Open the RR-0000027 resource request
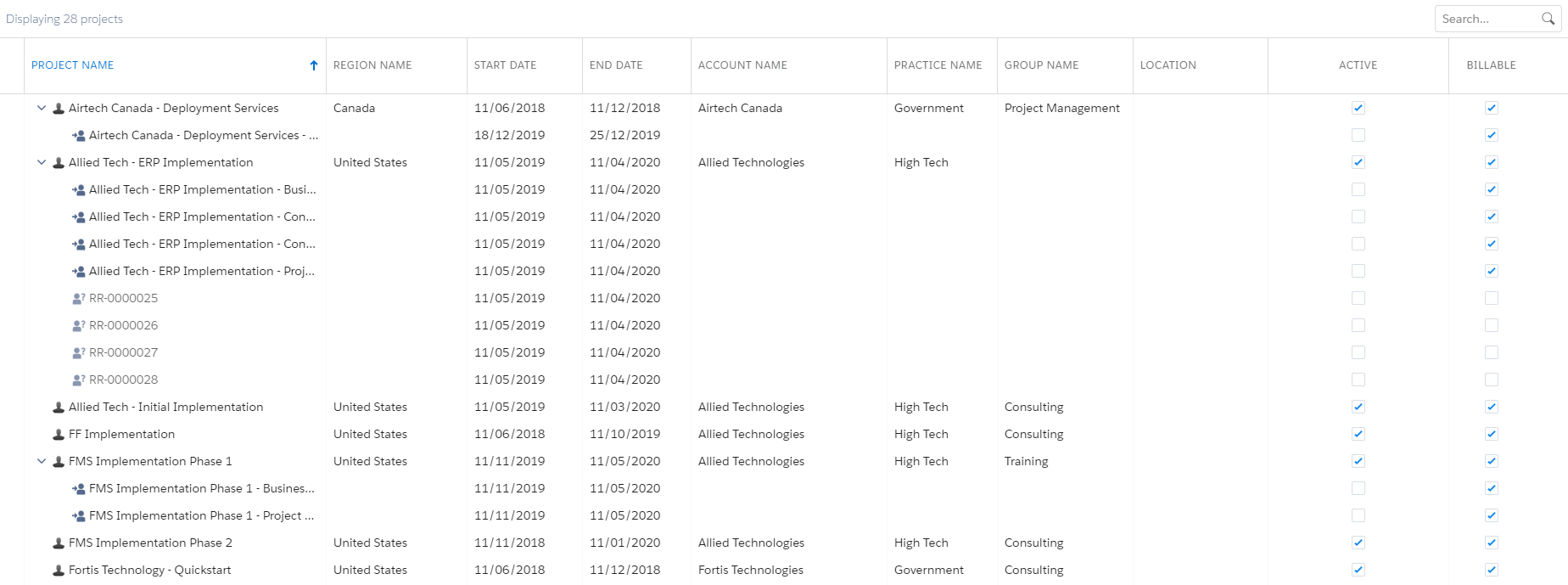 (x=123, y=352)
